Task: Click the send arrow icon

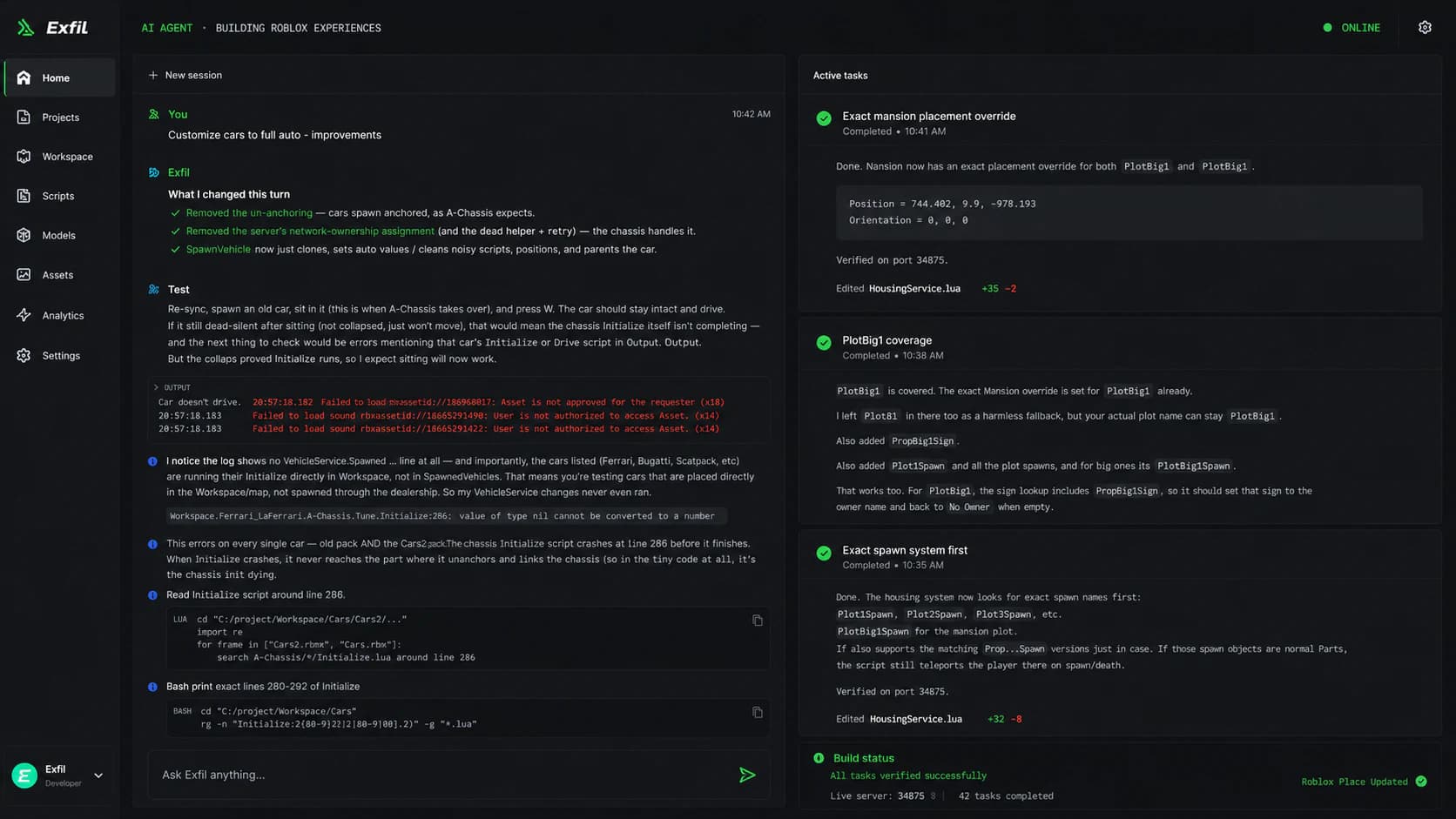Action: coord(747,775)
